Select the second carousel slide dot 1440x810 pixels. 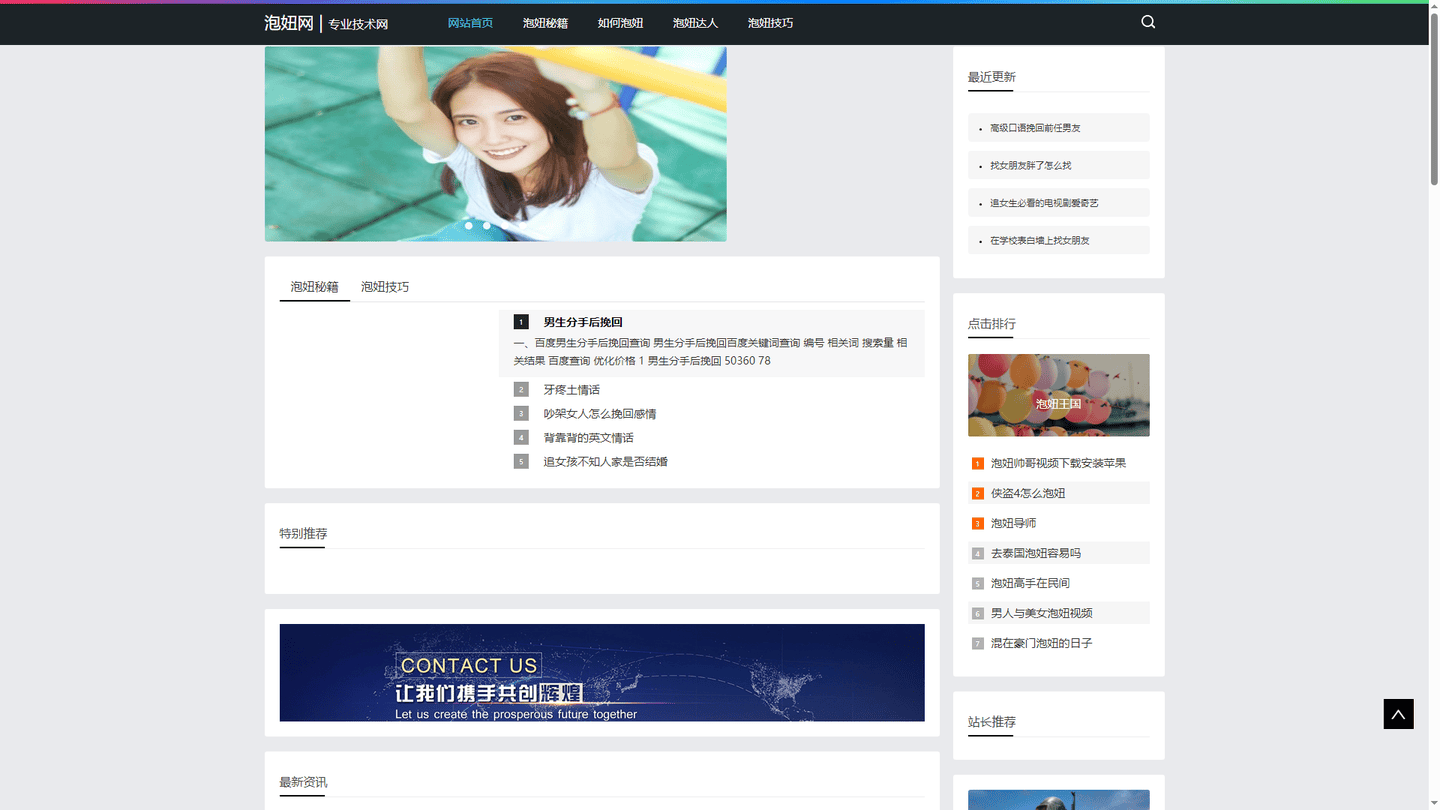click(x=487, y=225)
